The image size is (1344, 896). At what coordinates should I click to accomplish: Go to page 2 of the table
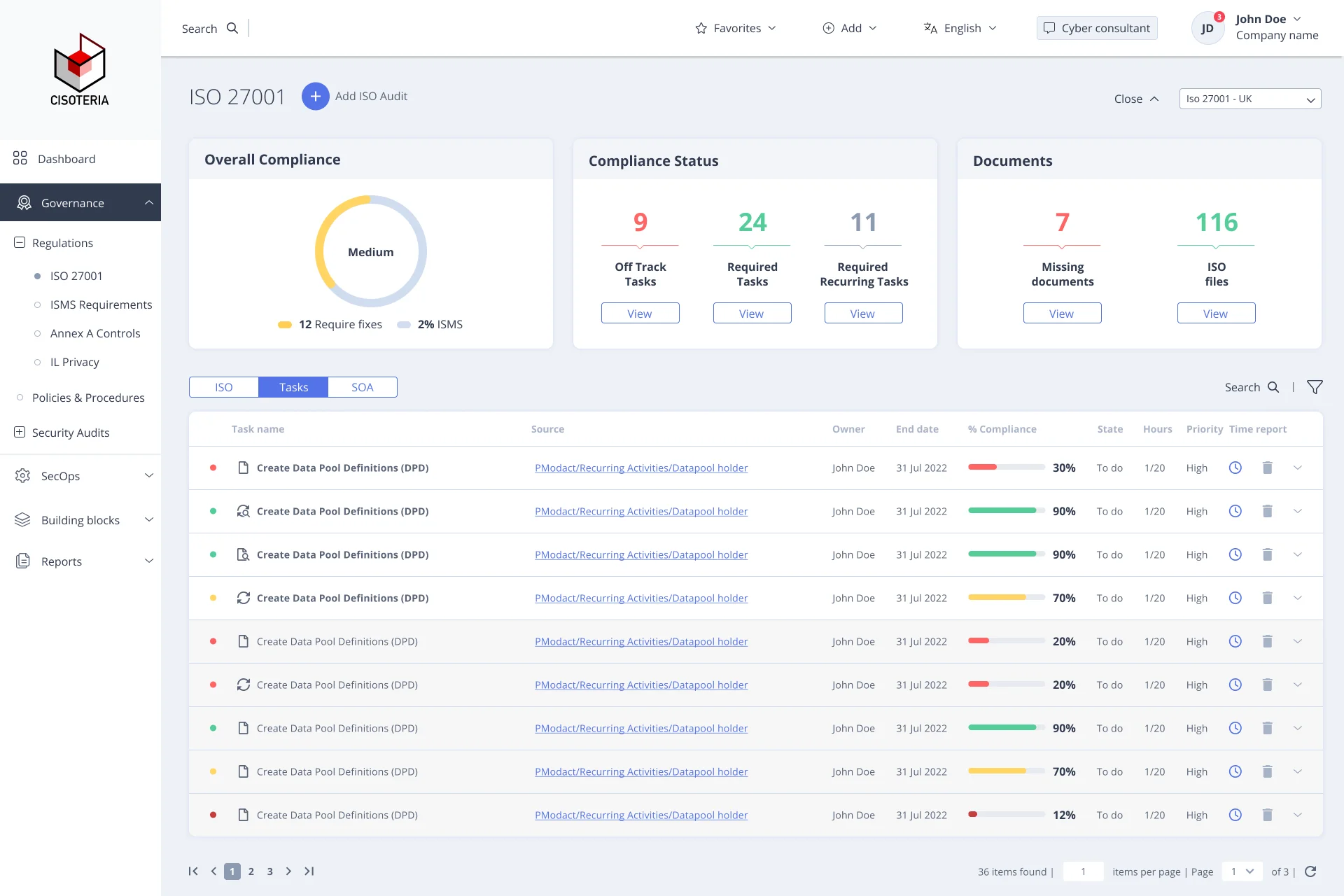tap(251, 871)
